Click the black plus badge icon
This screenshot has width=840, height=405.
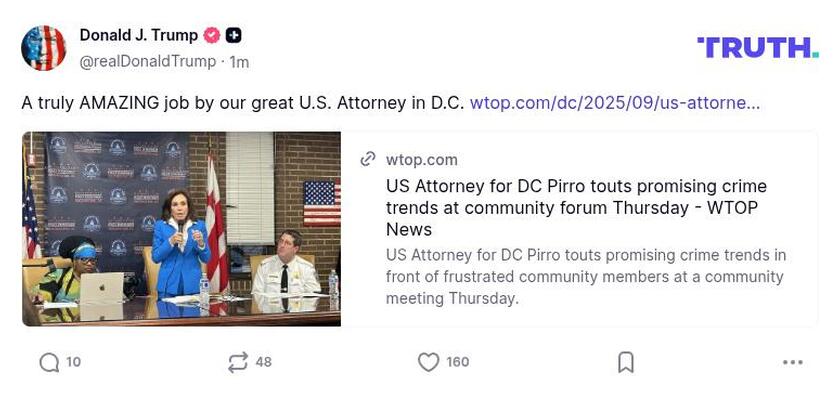[x=233, y=36]
